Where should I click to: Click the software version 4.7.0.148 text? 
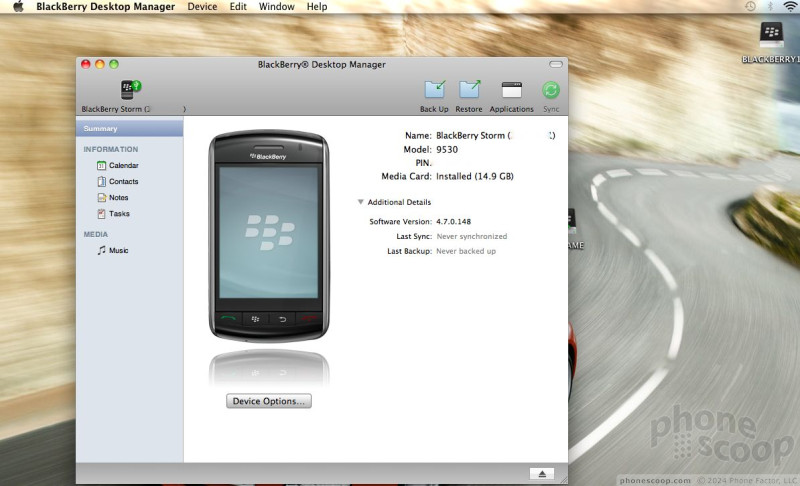(454, 221)
